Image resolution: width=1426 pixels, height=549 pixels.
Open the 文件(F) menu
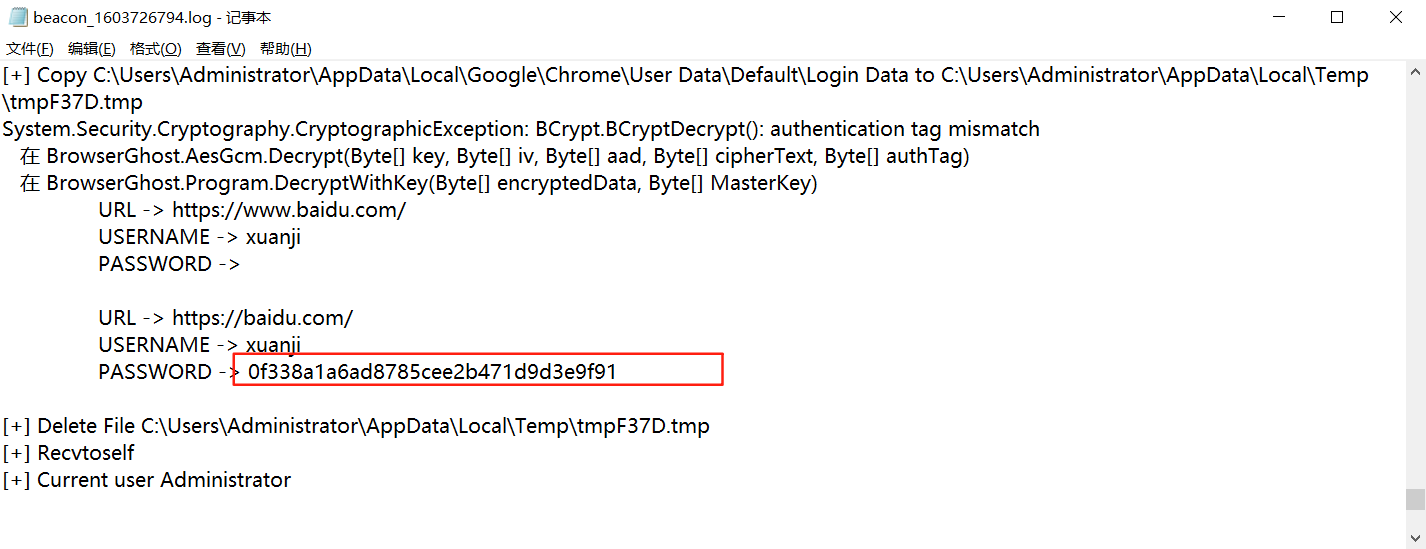click(29, 48)
